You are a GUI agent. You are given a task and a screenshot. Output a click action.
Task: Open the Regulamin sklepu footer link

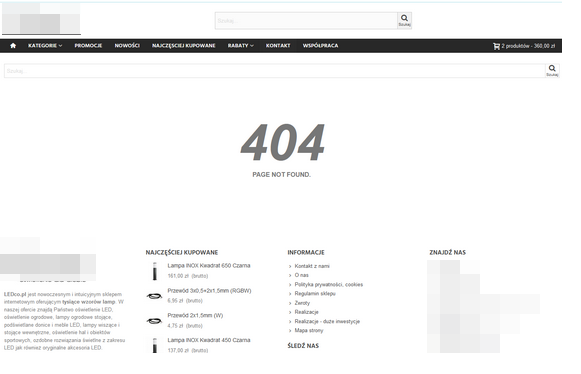(x=315, y=294)
